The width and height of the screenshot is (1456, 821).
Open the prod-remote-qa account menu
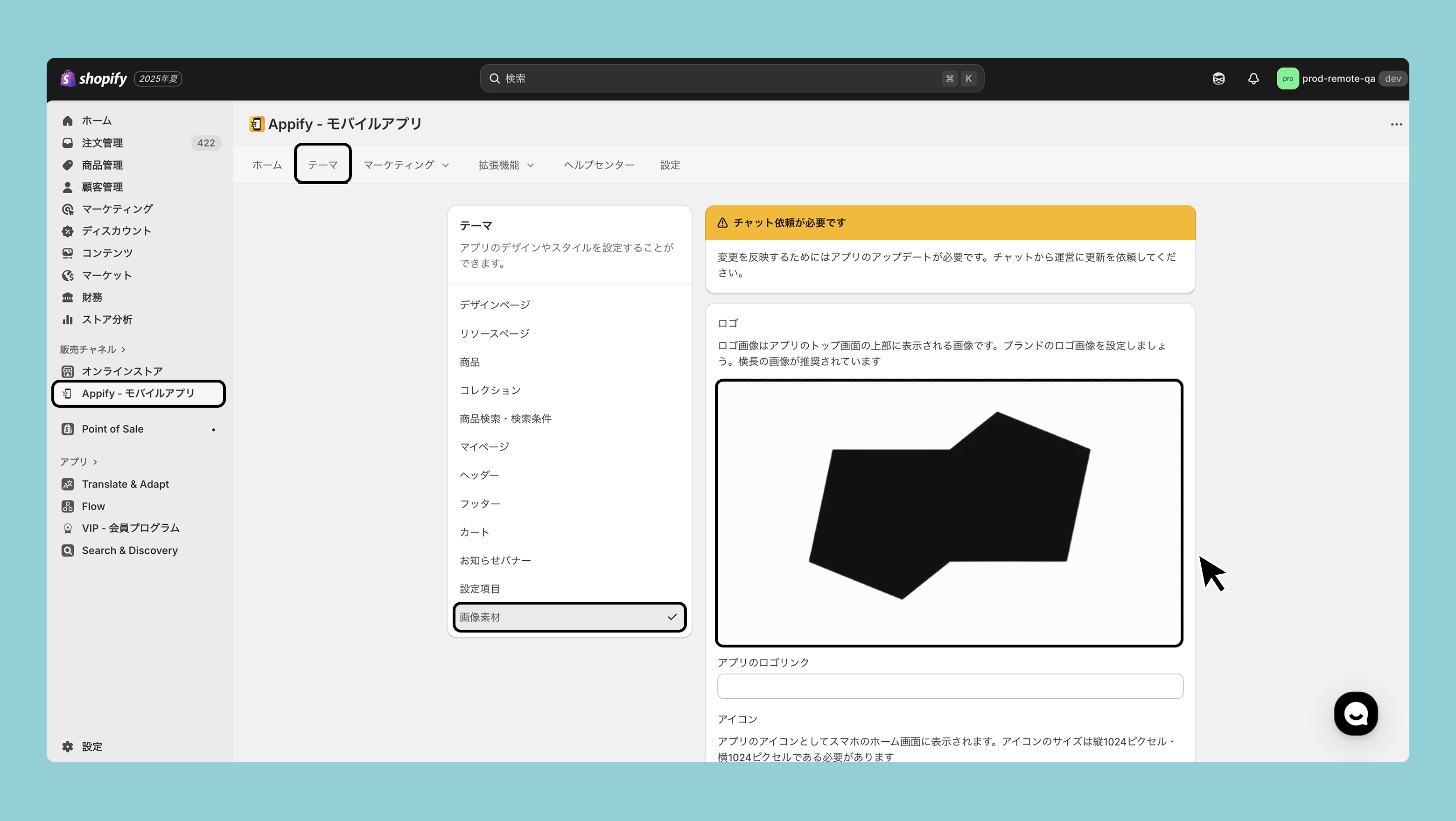1338,78
